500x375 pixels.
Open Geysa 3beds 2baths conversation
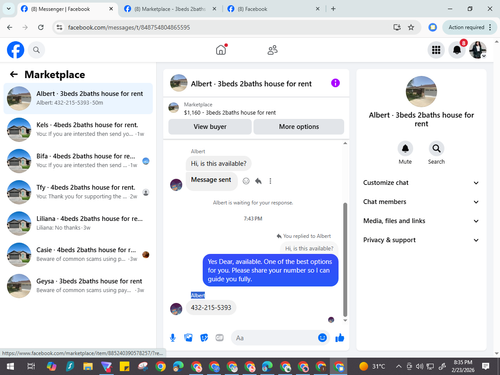(78, 286)
